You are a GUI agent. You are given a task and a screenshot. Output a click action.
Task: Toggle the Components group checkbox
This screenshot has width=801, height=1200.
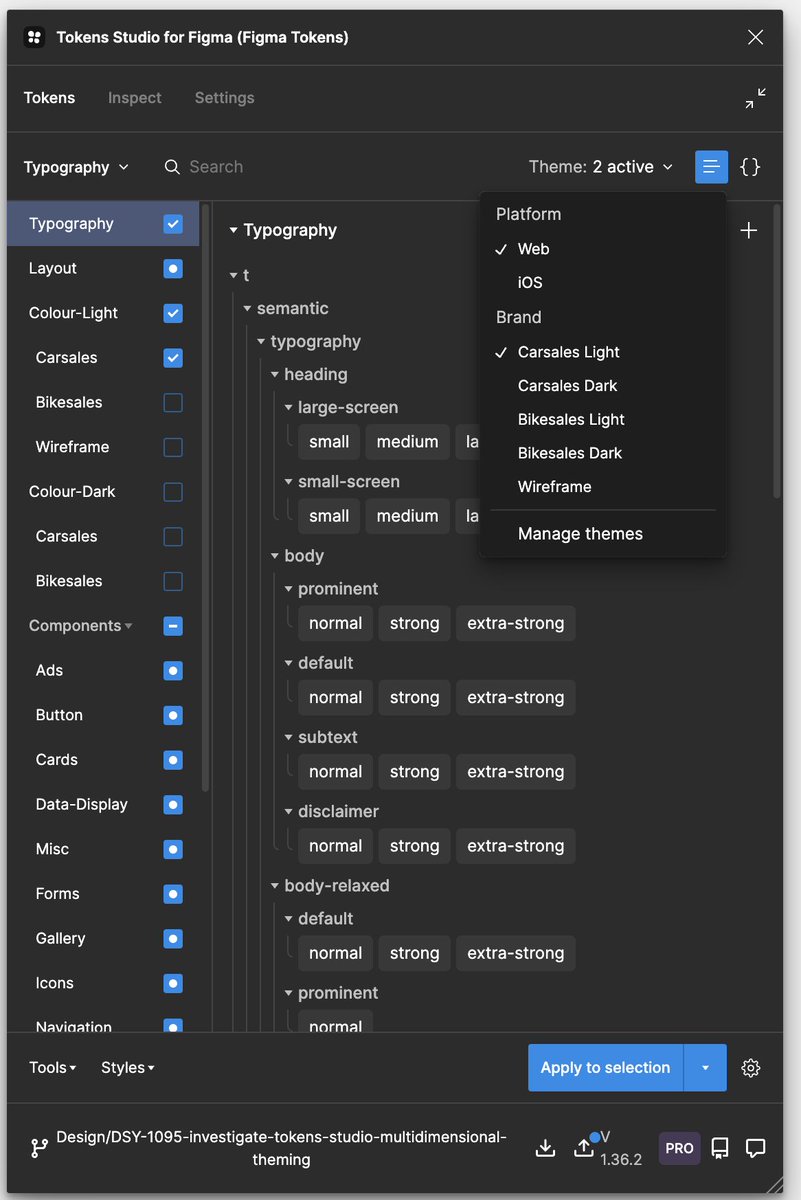[x=173, y=626]
